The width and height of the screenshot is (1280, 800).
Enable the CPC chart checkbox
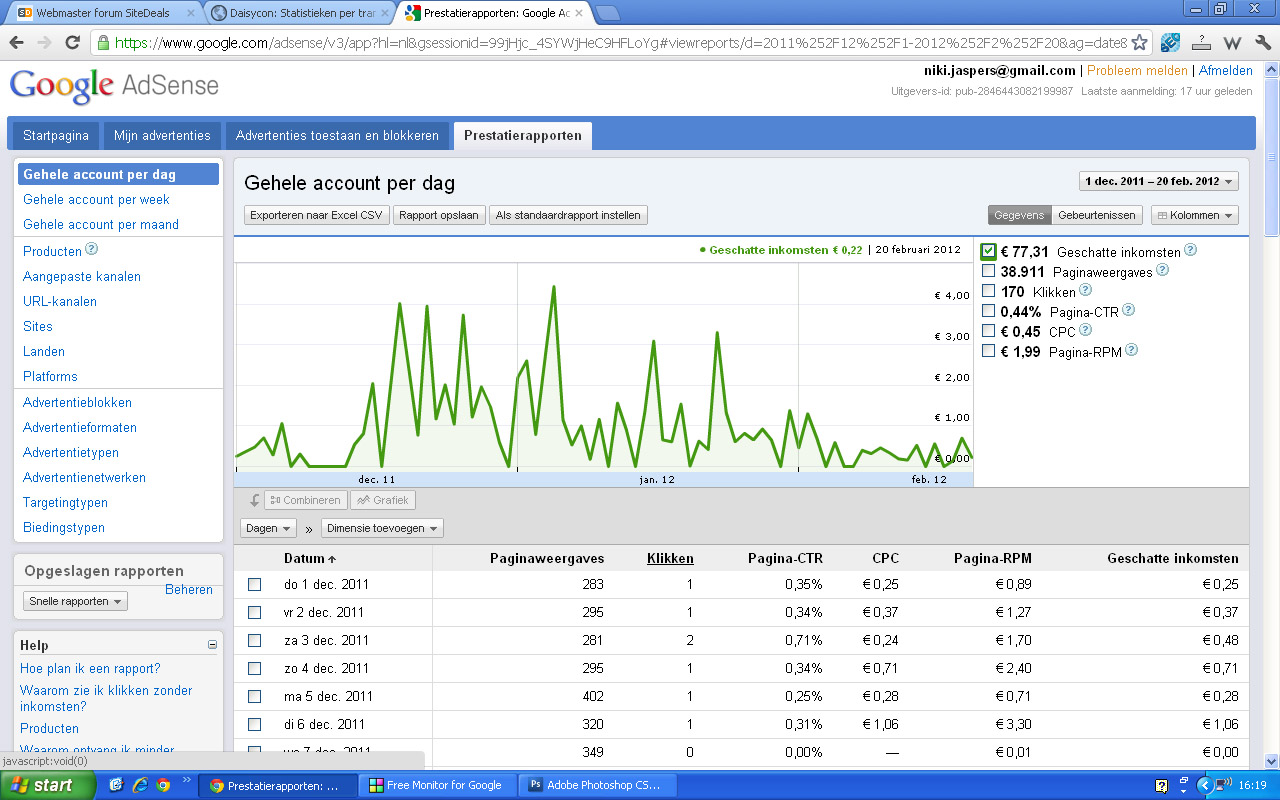click(989, 331)
